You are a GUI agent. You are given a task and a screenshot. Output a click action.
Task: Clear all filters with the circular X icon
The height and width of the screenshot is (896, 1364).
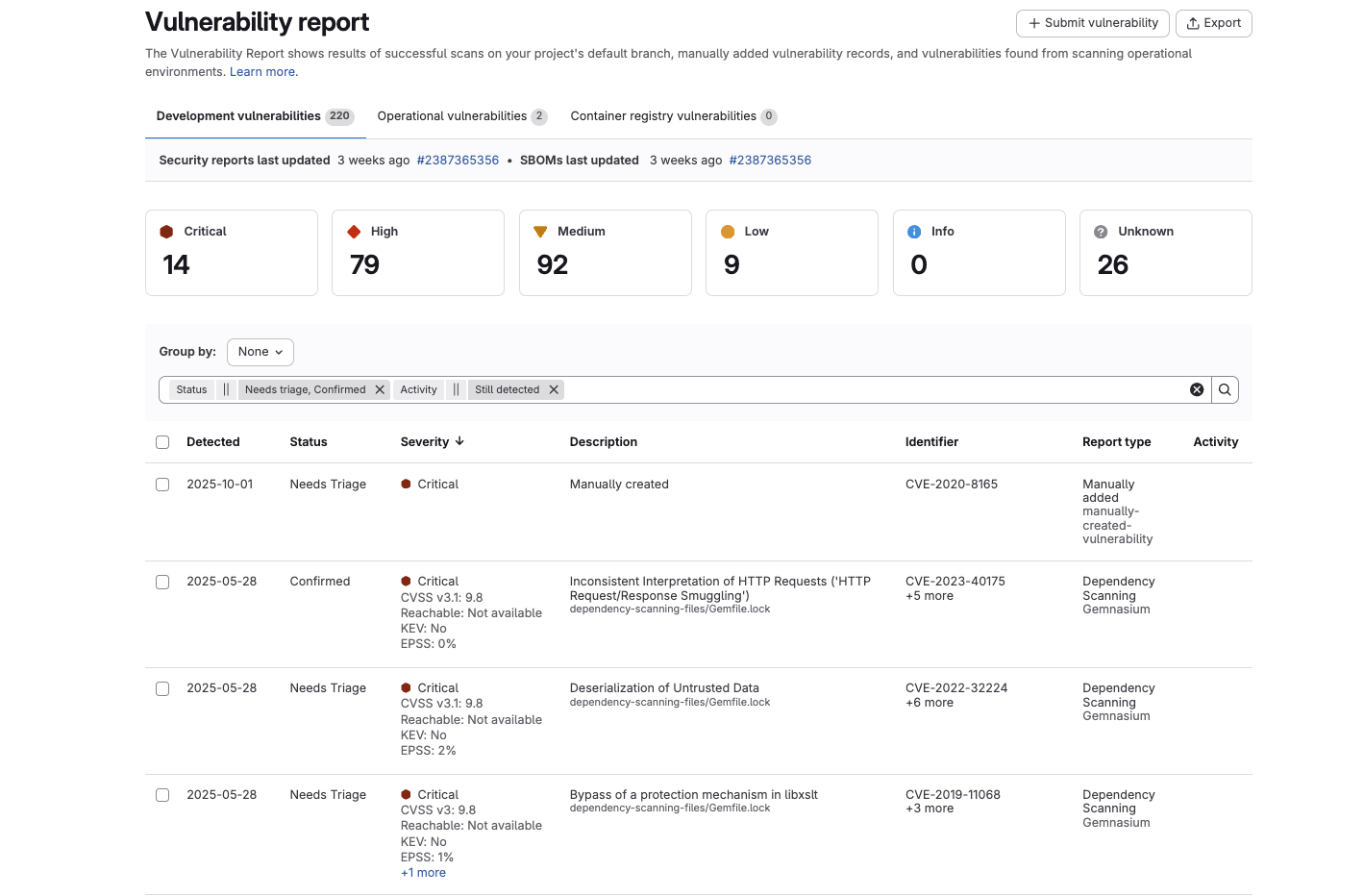coord(1197,389)
